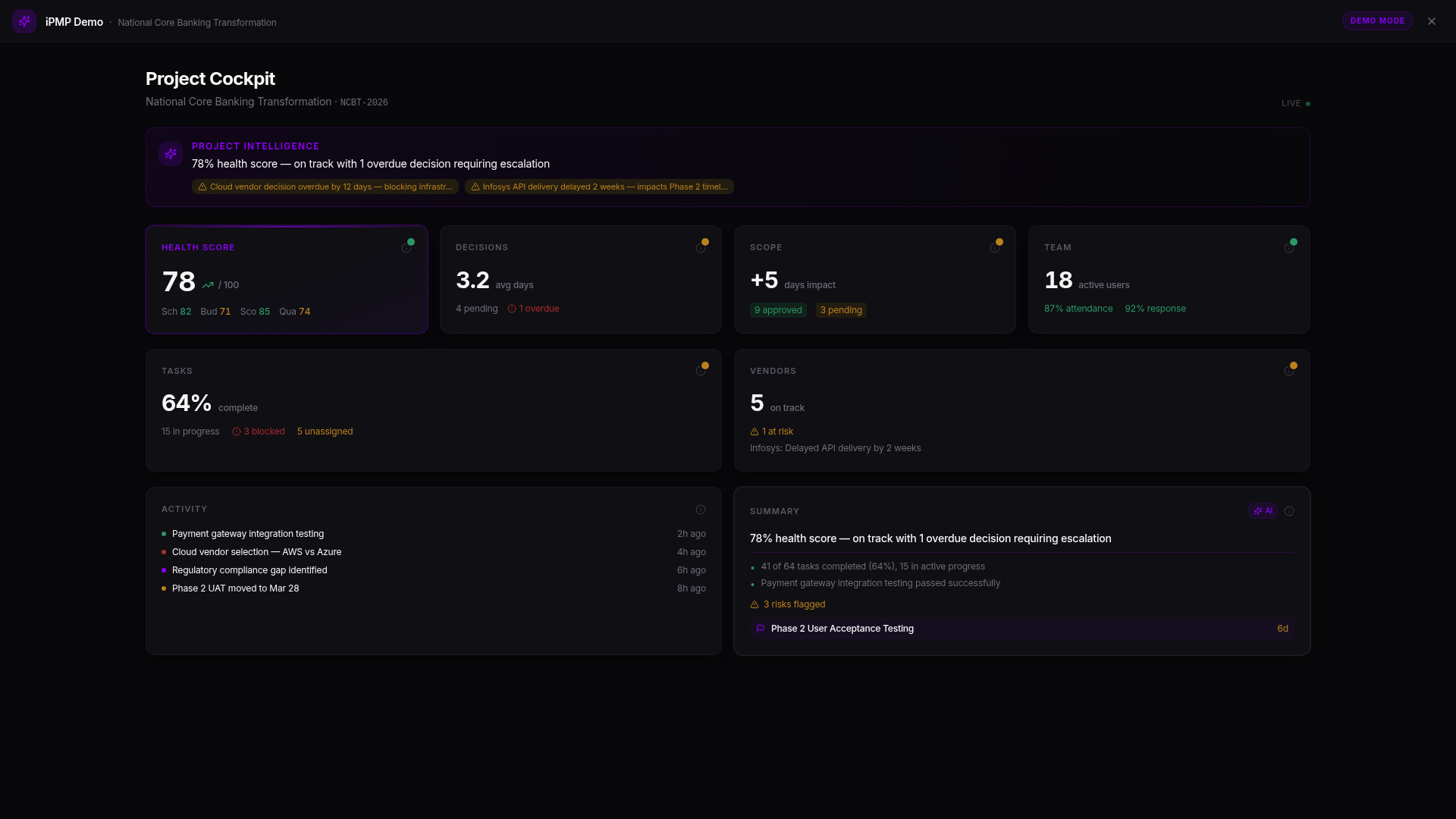Image resolution: width=1456 pixels, height=819 pixels.
Task: Expand the 3 risks flagged section
Action: 788,604
